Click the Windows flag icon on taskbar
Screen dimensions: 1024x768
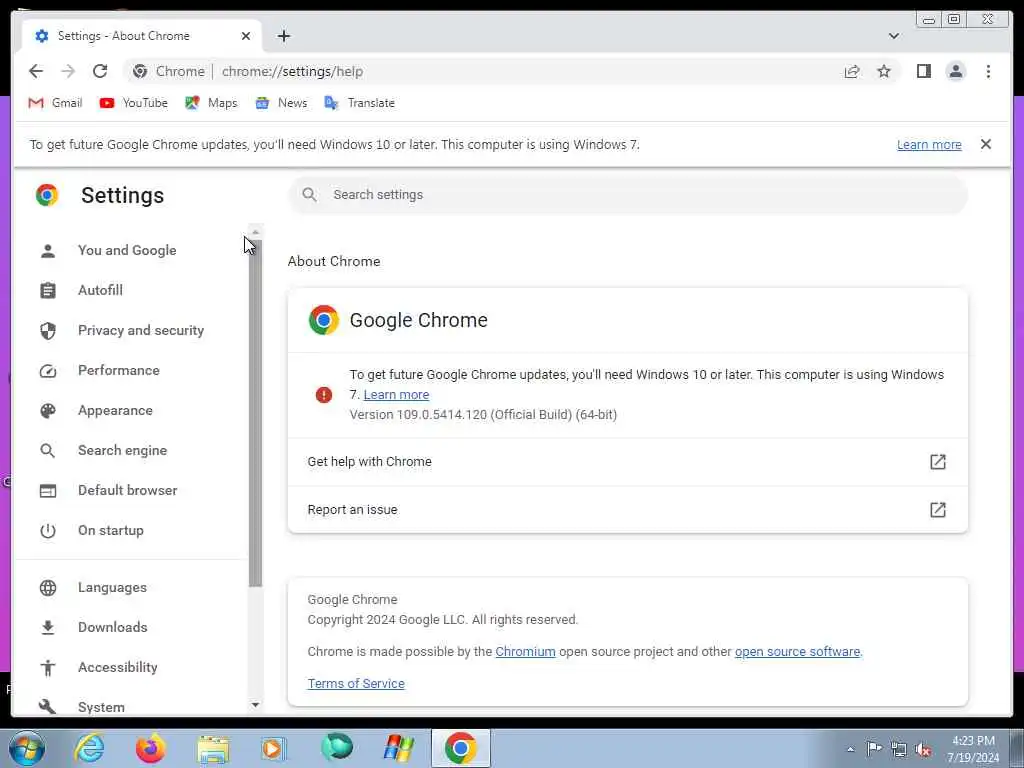399,748
